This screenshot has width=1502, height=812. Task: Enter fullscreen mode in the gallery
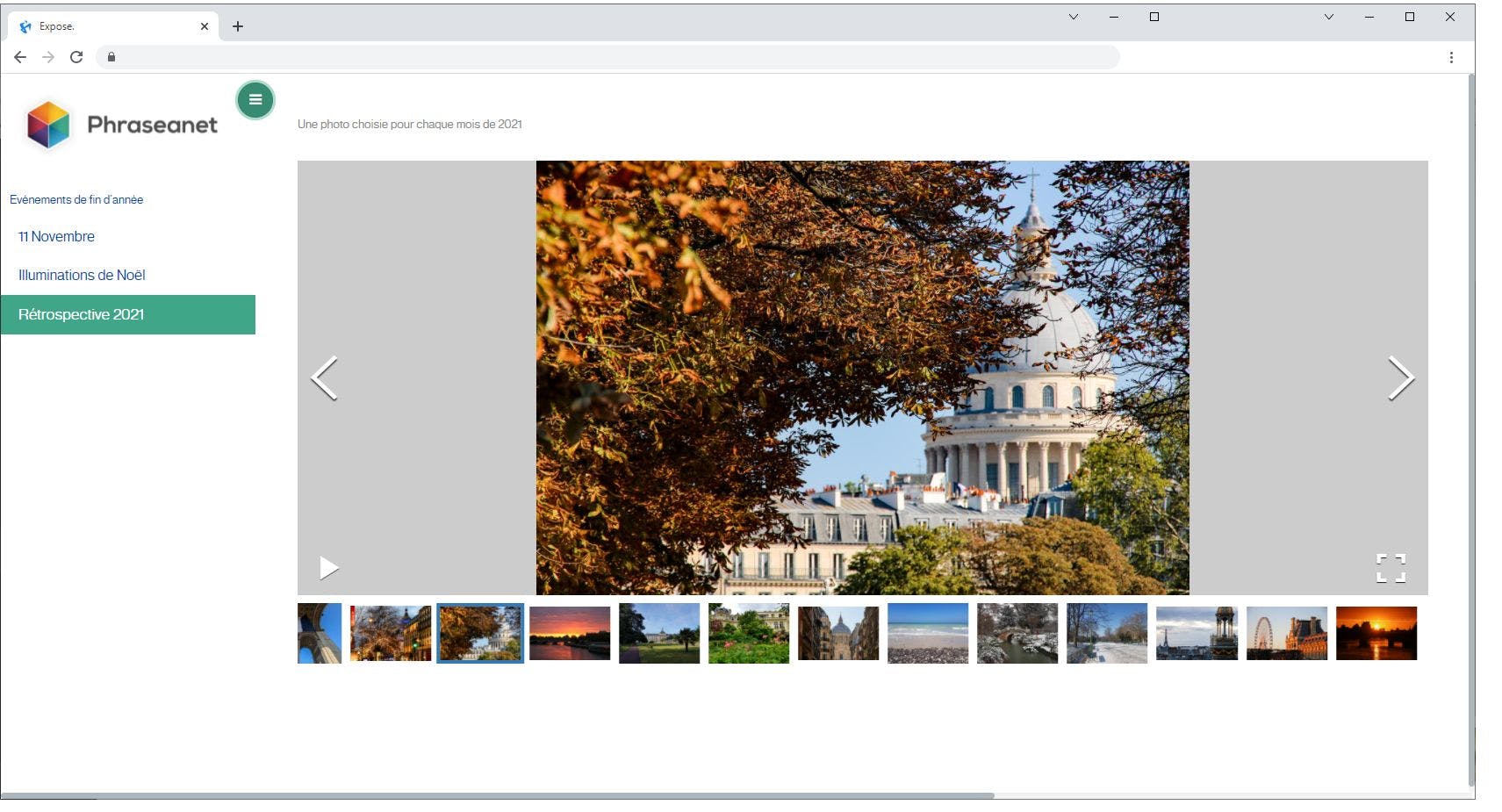pyautogui.click(x=1391, y=568)
